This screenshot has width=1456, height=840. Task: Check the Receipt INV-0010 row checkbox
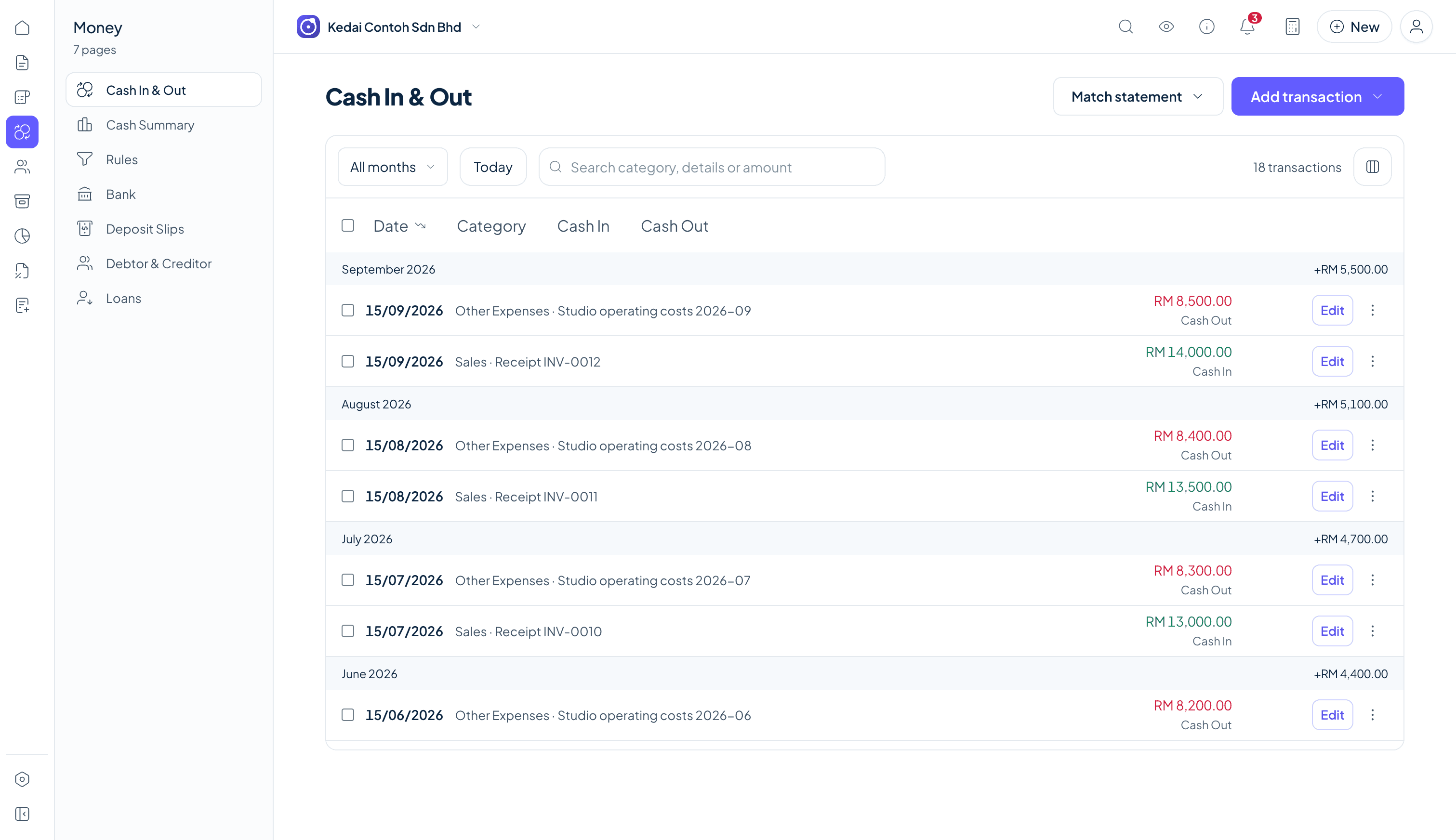[x=348, y=631]
